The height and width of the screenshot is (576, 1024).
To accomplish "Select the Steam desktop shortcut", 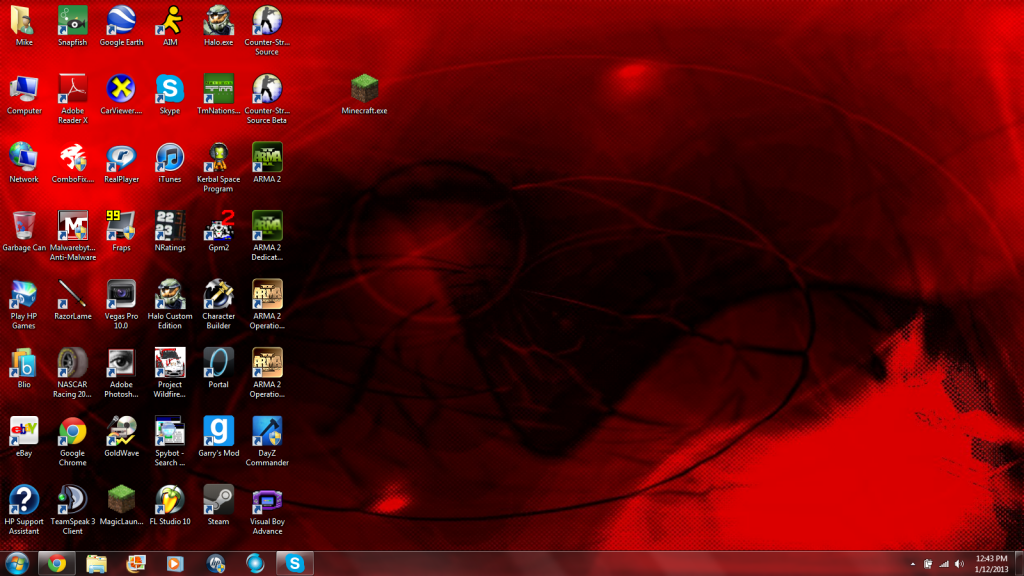I will (218, 506).
